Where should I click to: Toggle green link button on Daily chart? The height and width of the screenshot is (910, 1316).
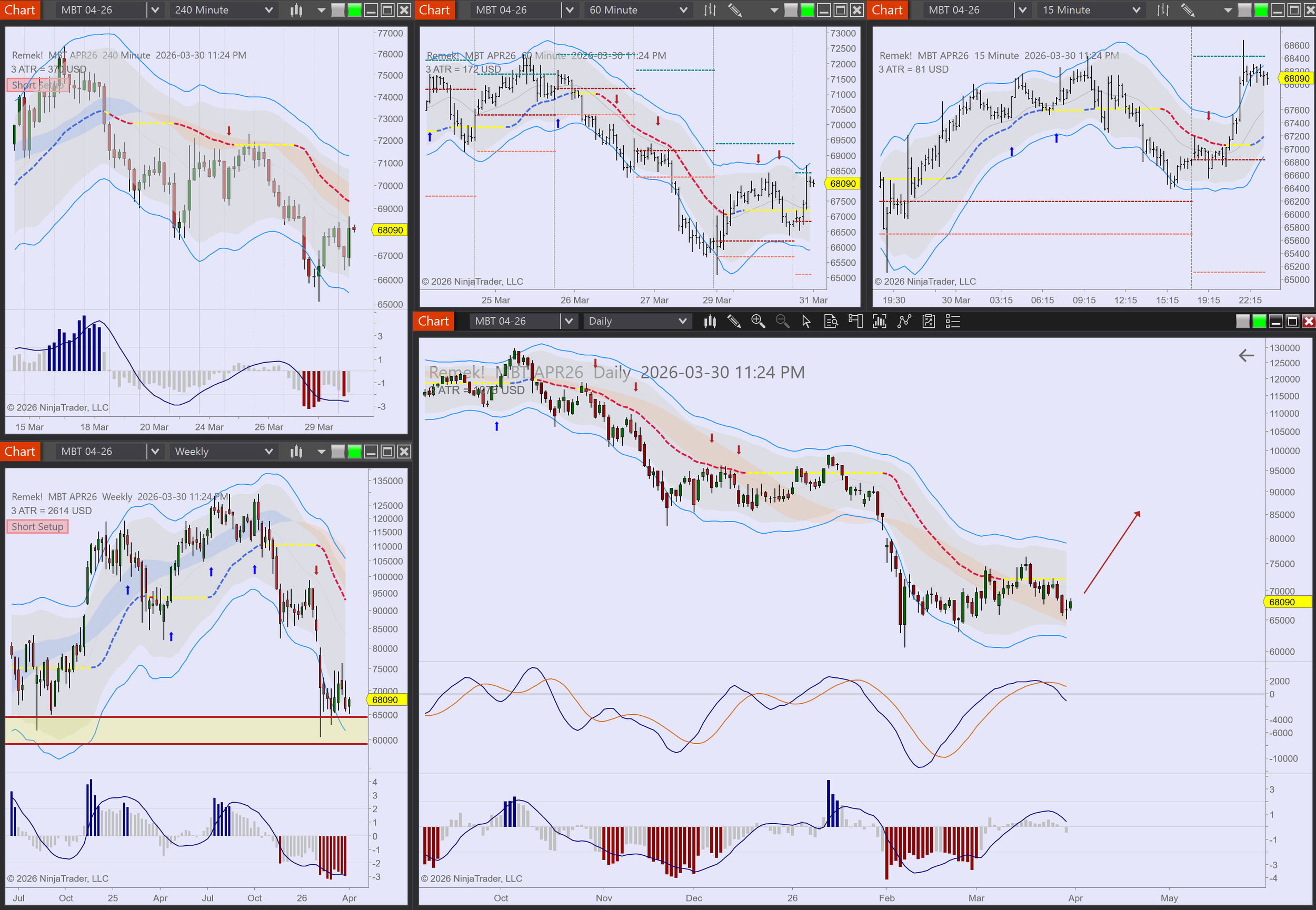1259,322
